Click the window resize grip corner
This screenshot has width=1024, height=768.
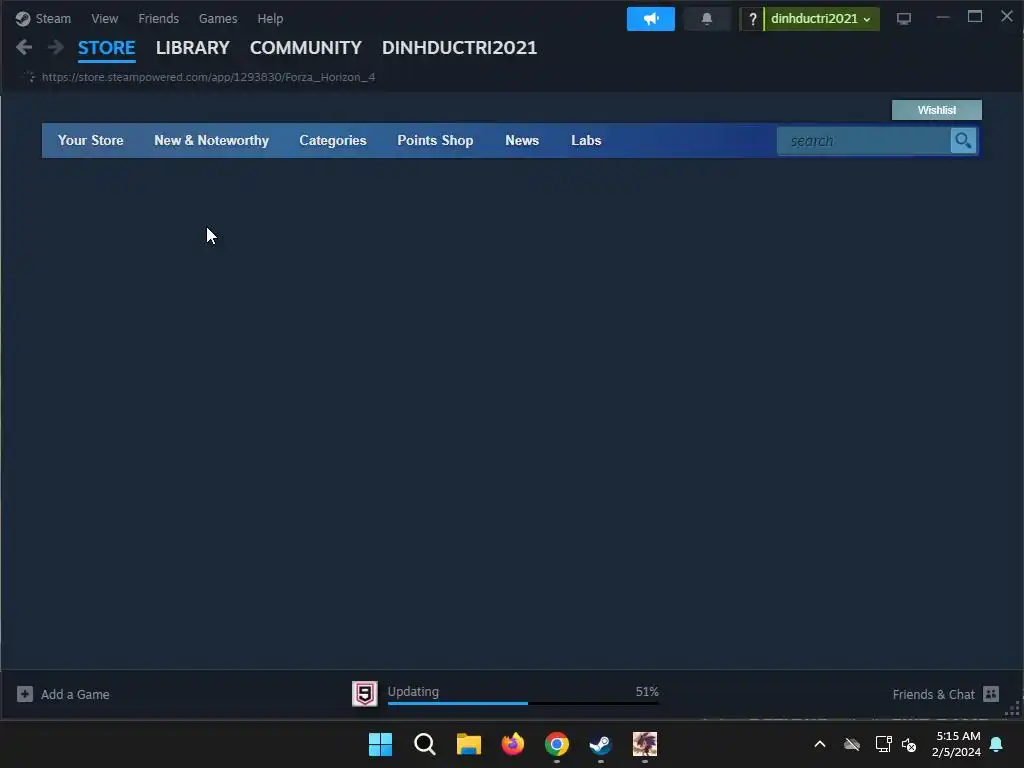[x=1013, y=709]
